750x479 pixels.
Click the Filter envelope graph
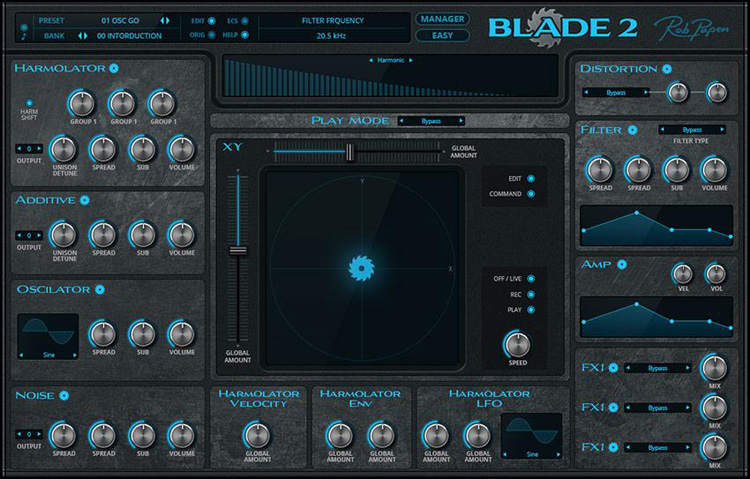click(656, 225)
